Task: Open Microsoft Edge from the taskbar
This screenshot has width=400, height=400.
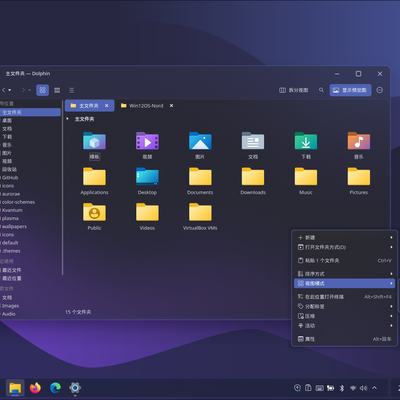Action: click(x=55, y=388)
